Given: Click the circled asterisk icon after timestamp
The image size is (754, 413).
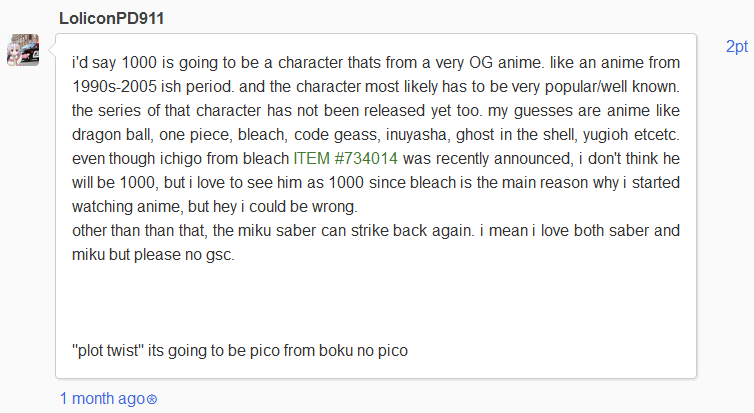Looking at the screenshot, I should [x=151, y=400].
